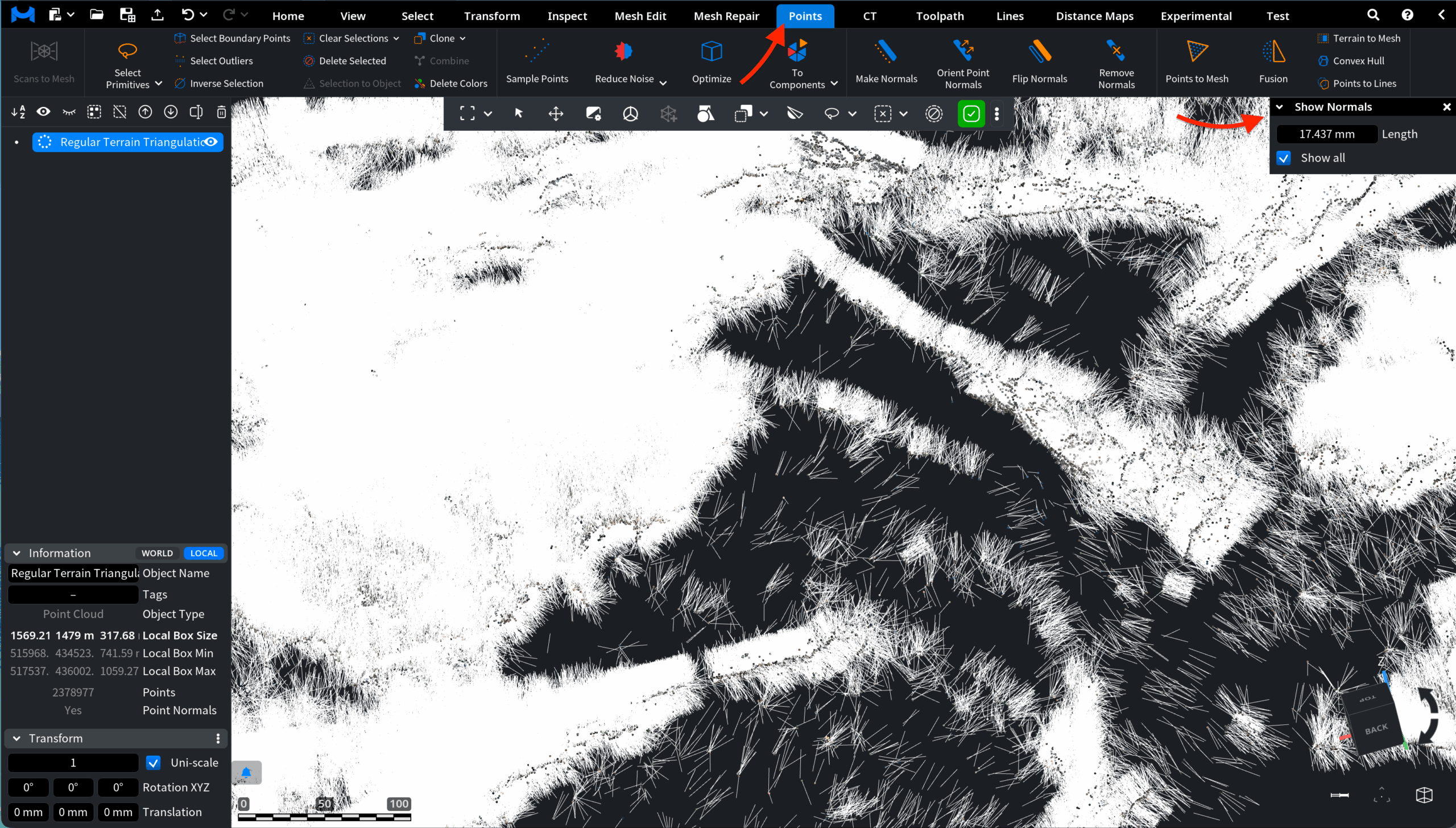Expand the To Components dropdown
The width and height of the screenshot is (1456, 828).
(834, 84)
